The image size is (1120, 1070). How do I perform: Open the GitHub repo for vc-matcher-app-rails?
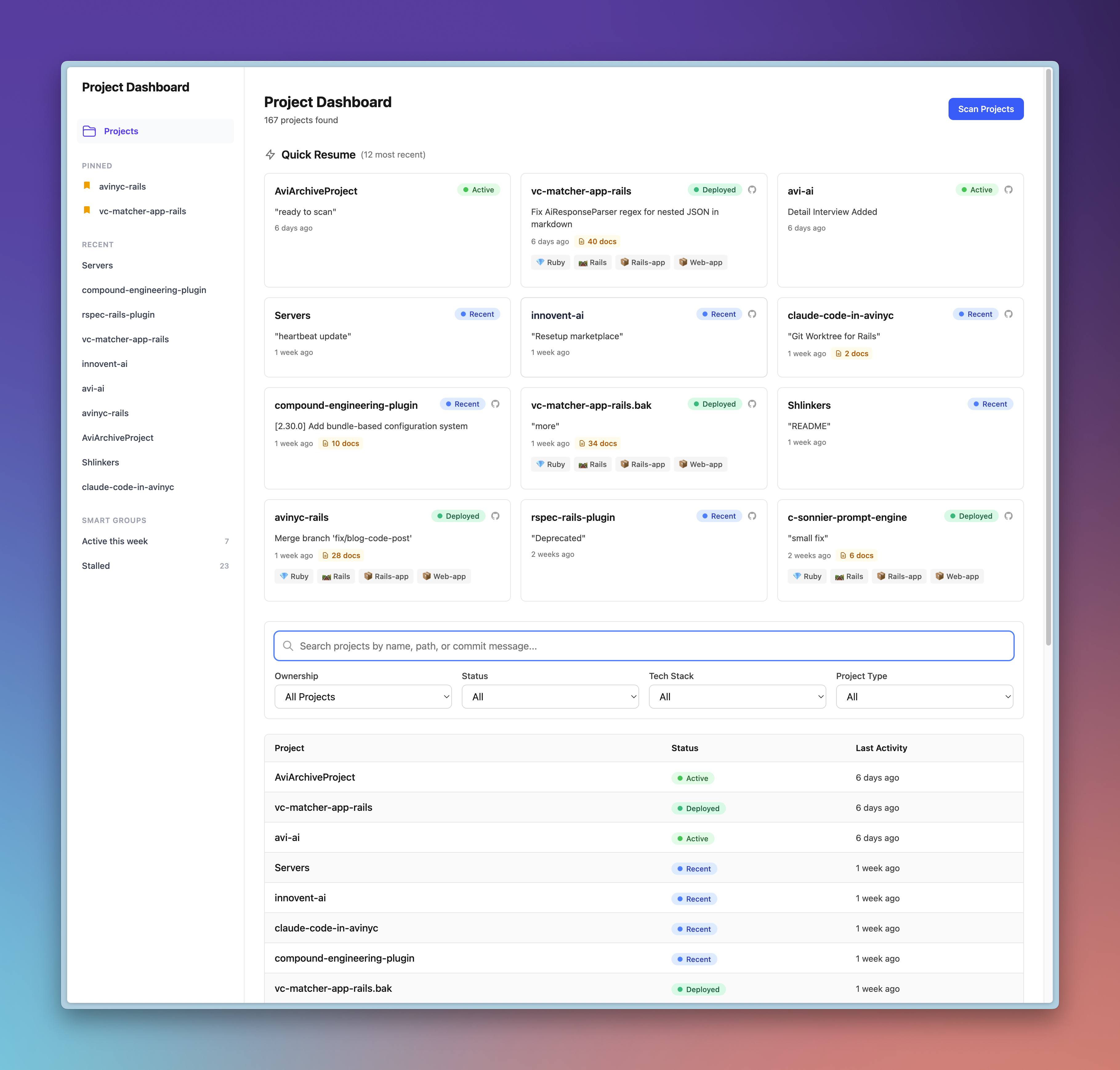(x=752, y=189)
